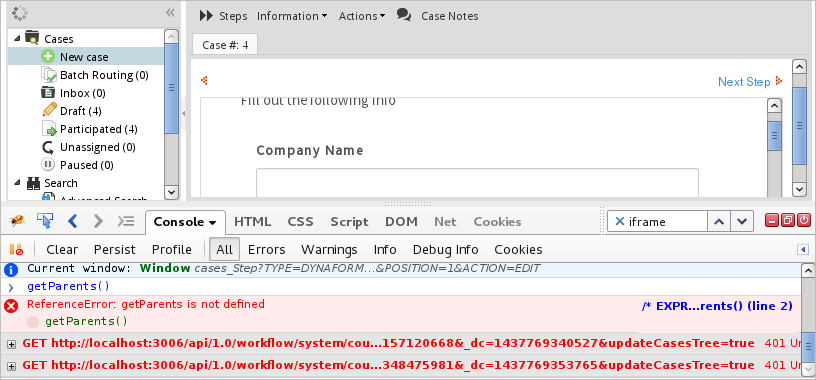Enable the Errors console filter

point(266,250)
